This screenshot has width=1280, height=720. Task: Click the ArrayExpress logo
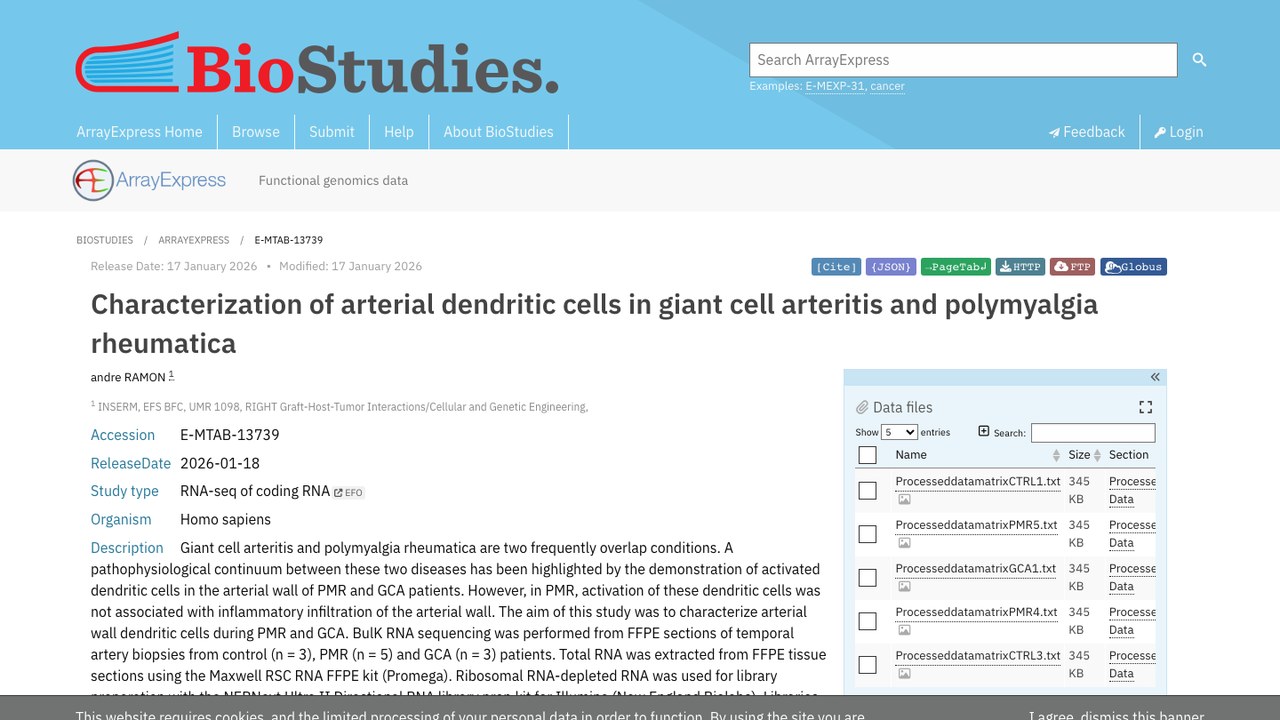pyautogui.click(x=149, y=180)
